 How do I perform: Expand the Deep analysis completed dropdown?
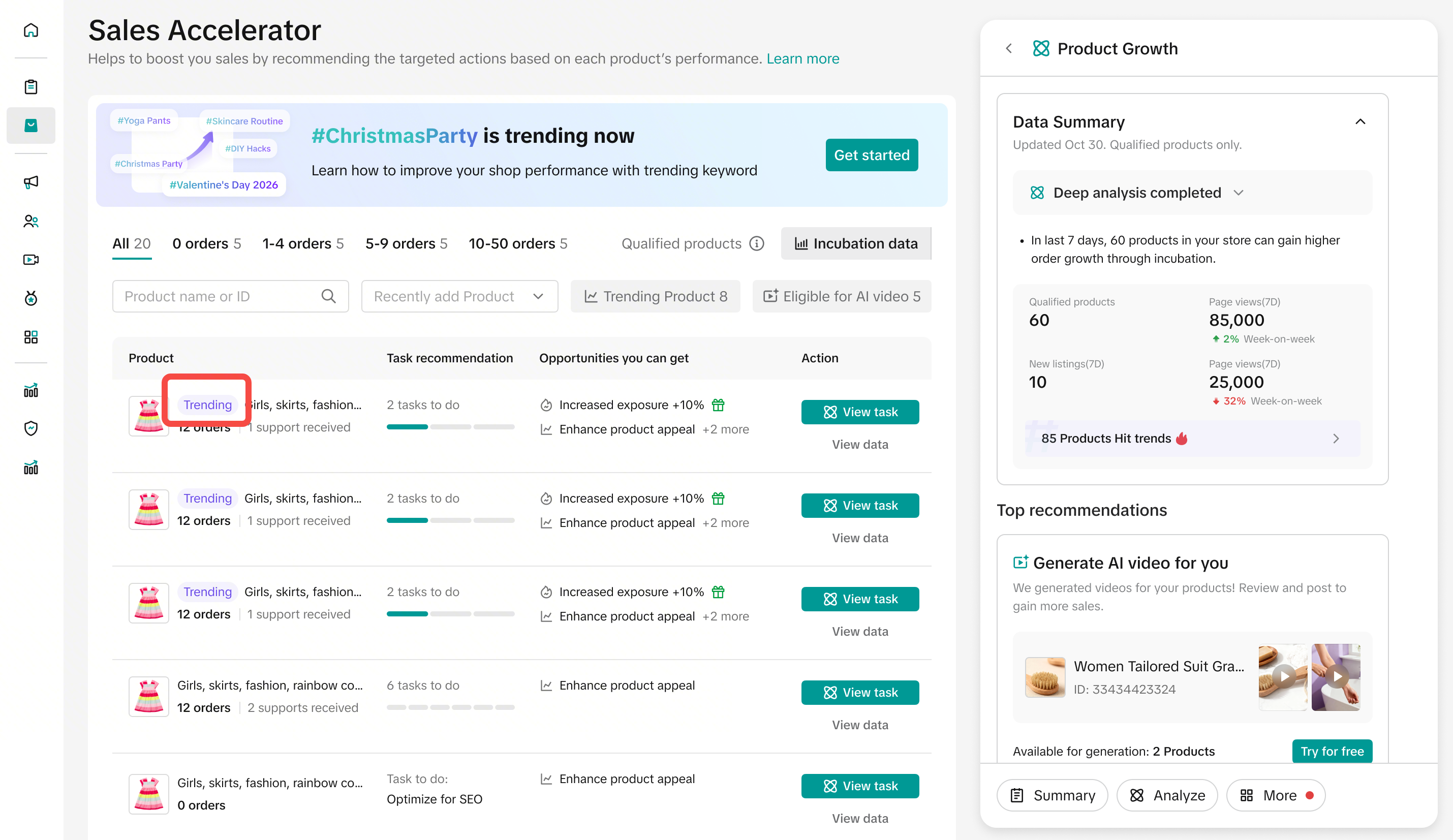pos(1239,193)
